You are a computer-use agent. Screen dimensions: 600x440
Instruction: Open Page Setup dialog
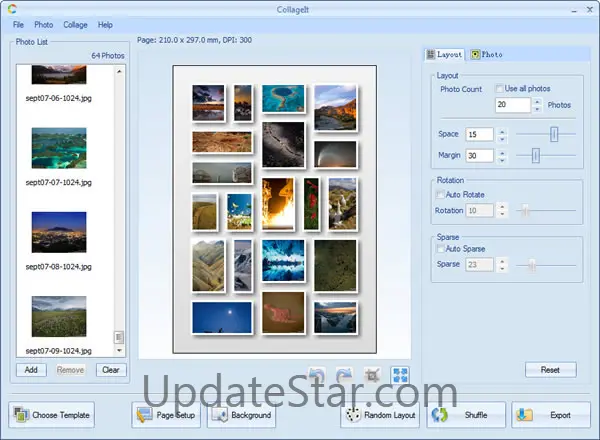pos(165,415)
